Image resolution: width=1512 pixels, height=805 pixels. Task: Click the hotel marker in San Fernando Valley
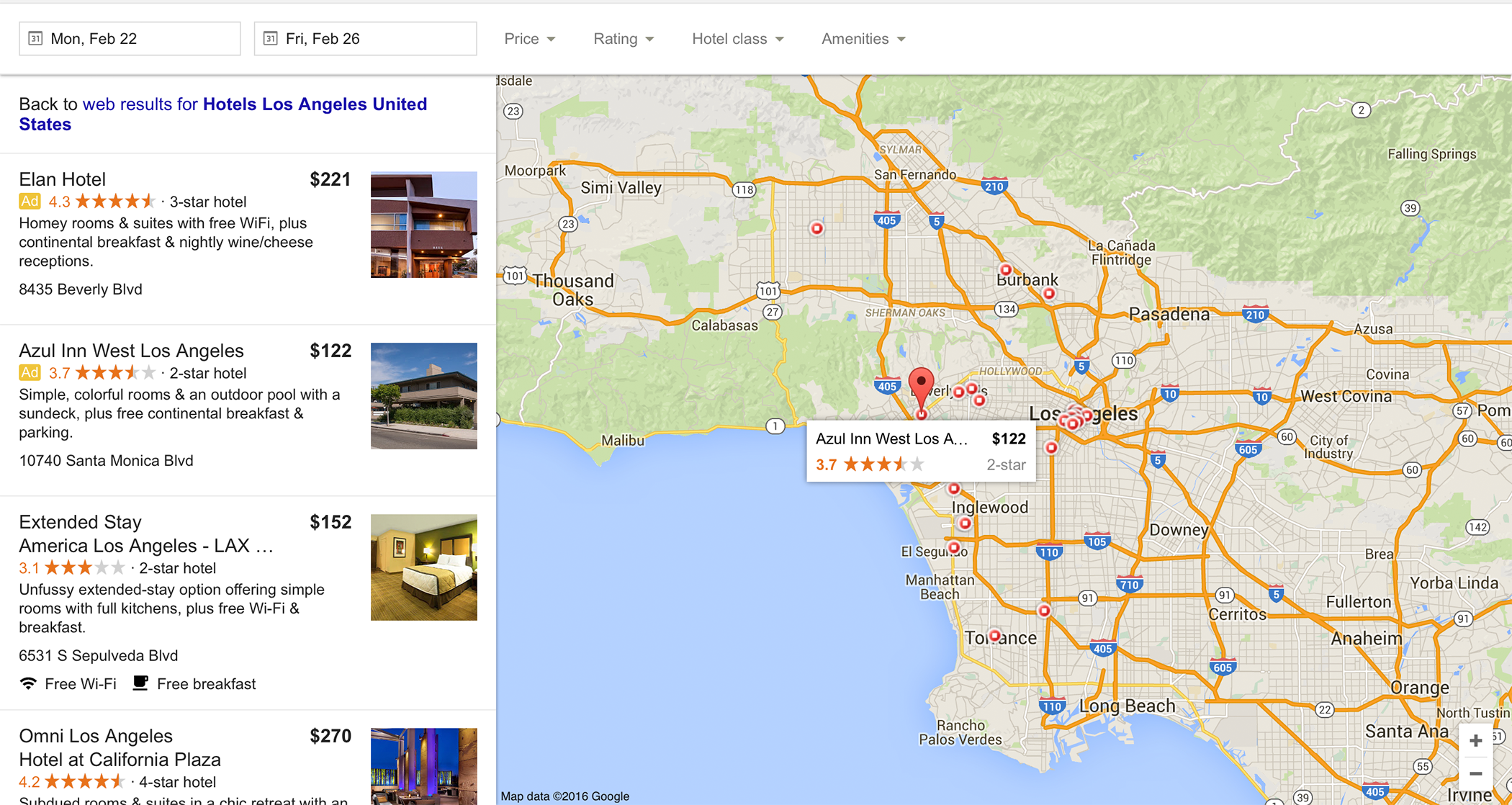click(816, 229)
